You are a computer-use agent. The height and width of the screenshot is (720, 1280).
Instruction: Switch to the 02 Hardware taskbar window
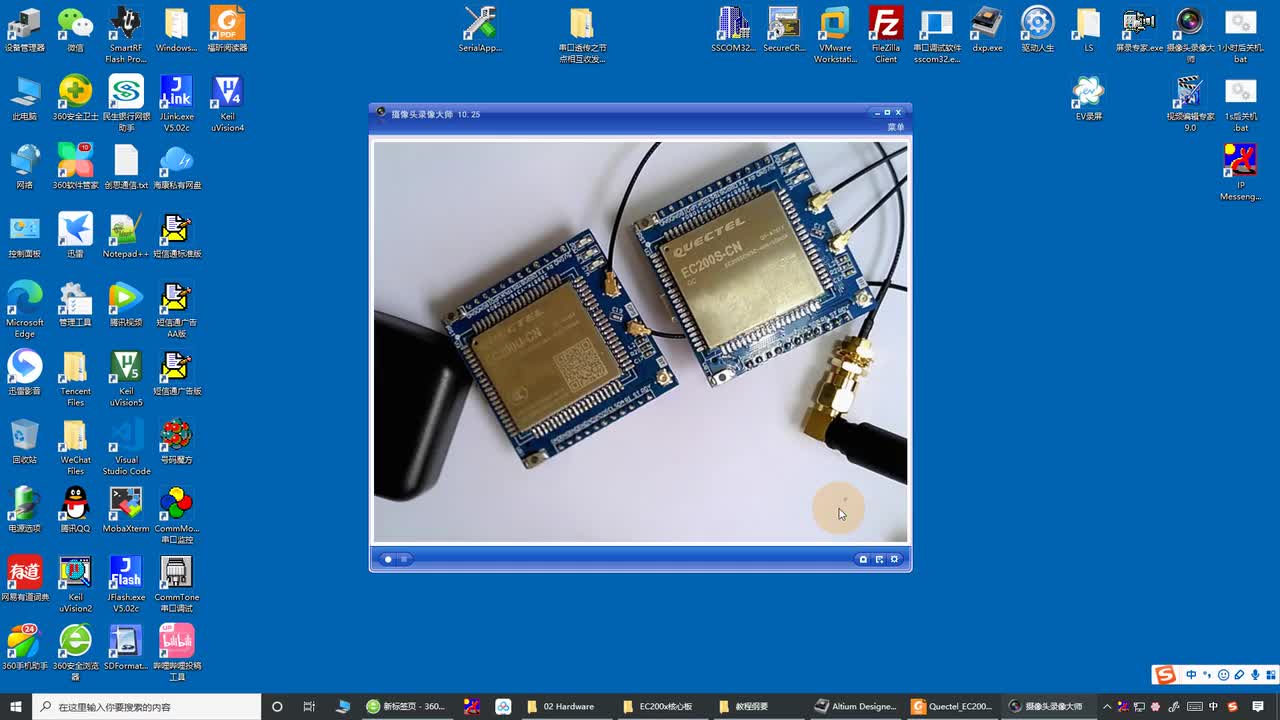tap(568, 706)
